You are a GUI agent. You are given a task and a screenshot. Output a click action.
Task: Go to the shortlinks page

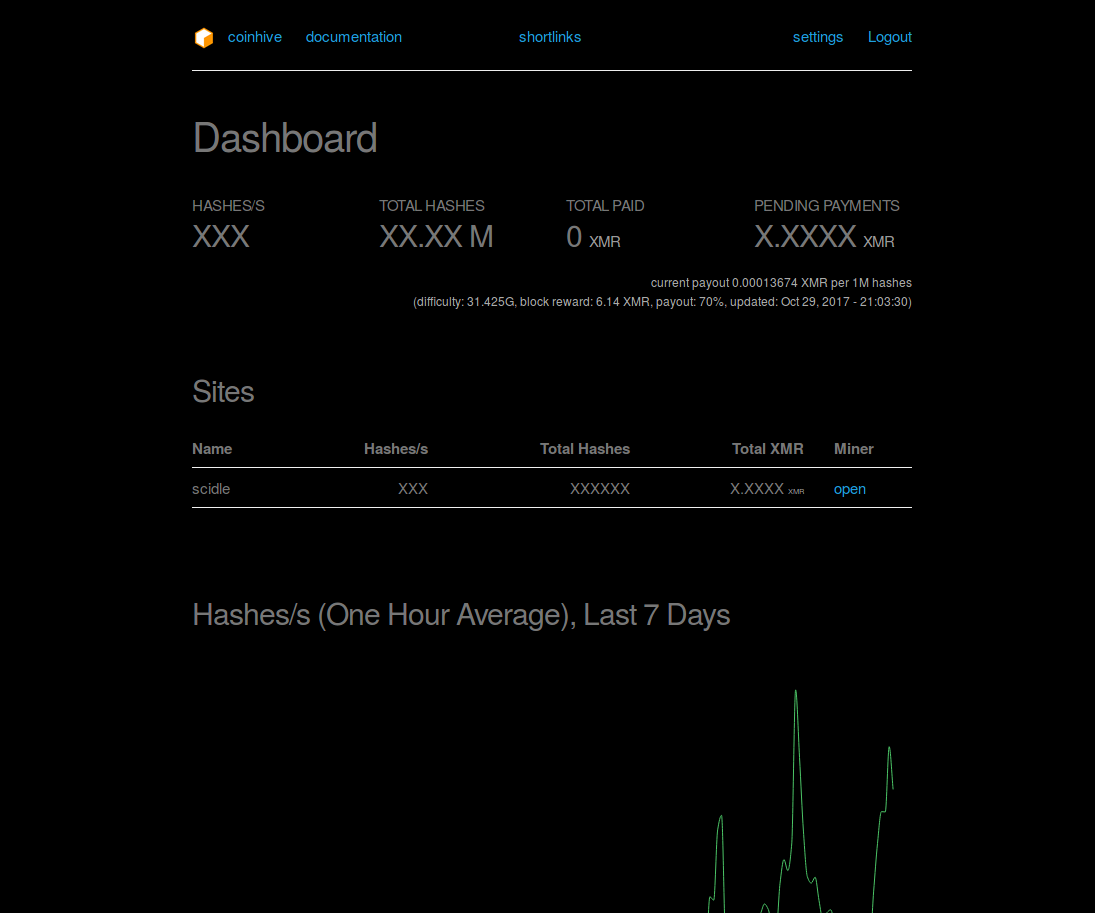(x=550, y=37)
